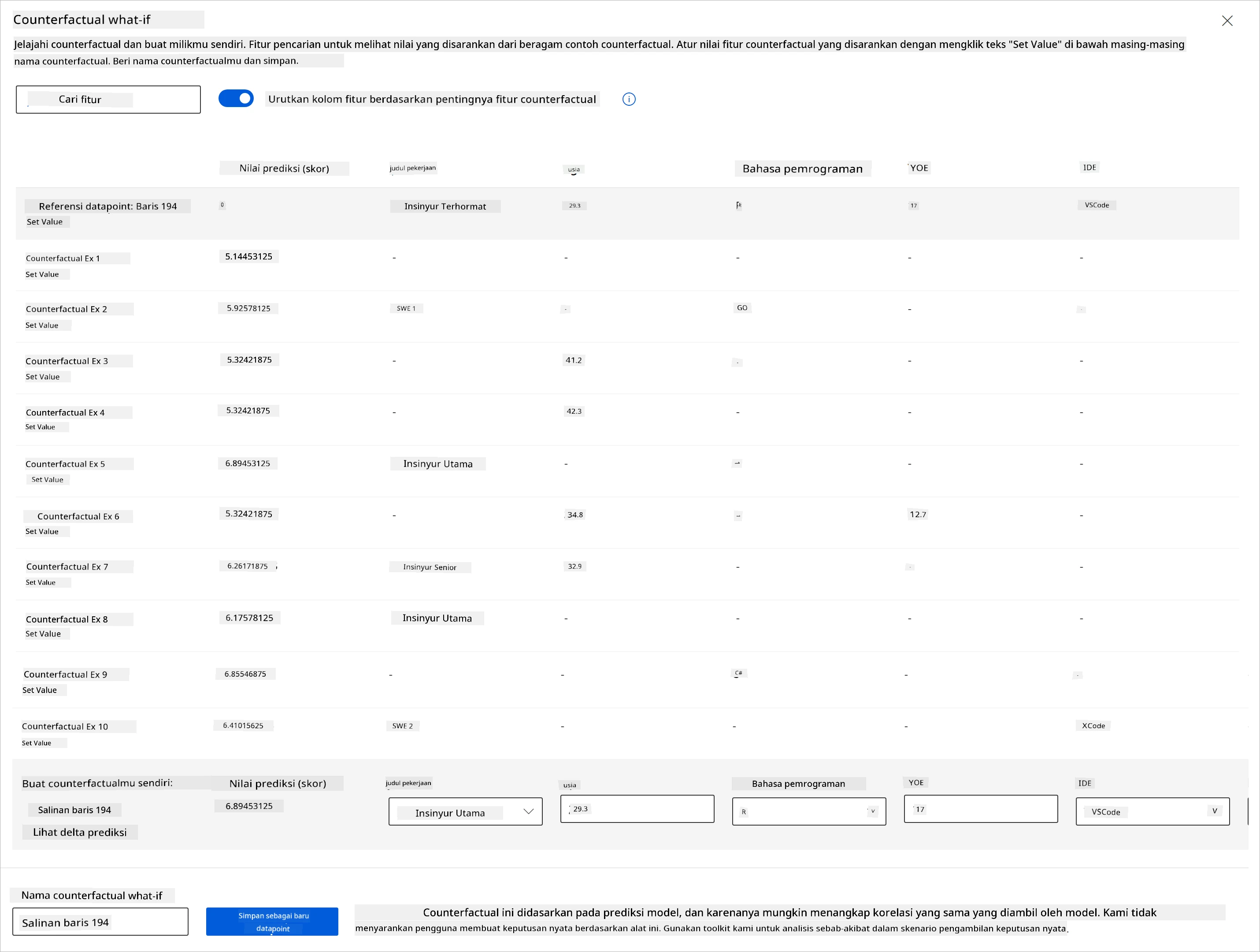The height and width of the screenshot is (952, 1260).
Task: Click Simpan sebagai baru datapoint button
Action: tap(272, 922)
